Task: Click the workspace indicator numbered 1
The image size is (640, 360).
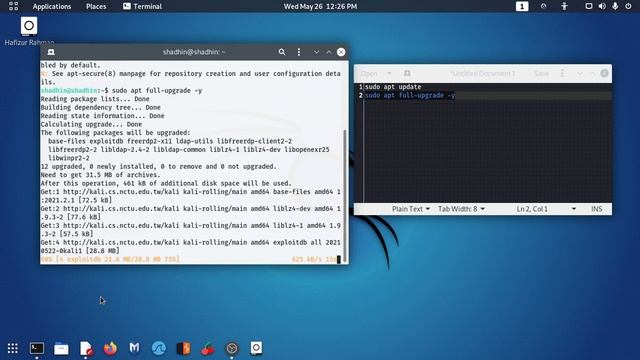Action: (x=522, y=7)
